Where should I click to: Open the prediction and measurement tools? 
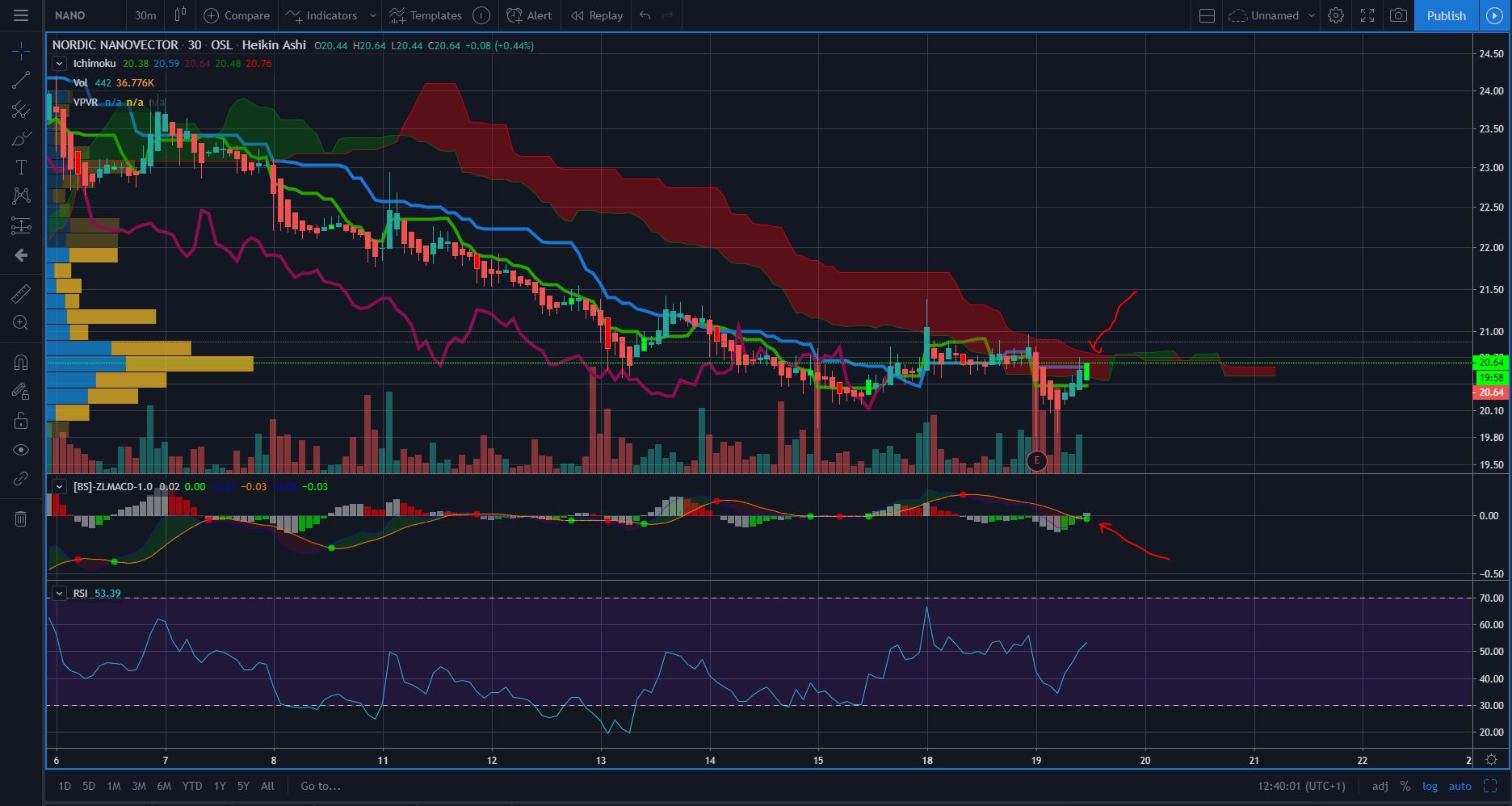pyautogui.click(x=21, y=225)
